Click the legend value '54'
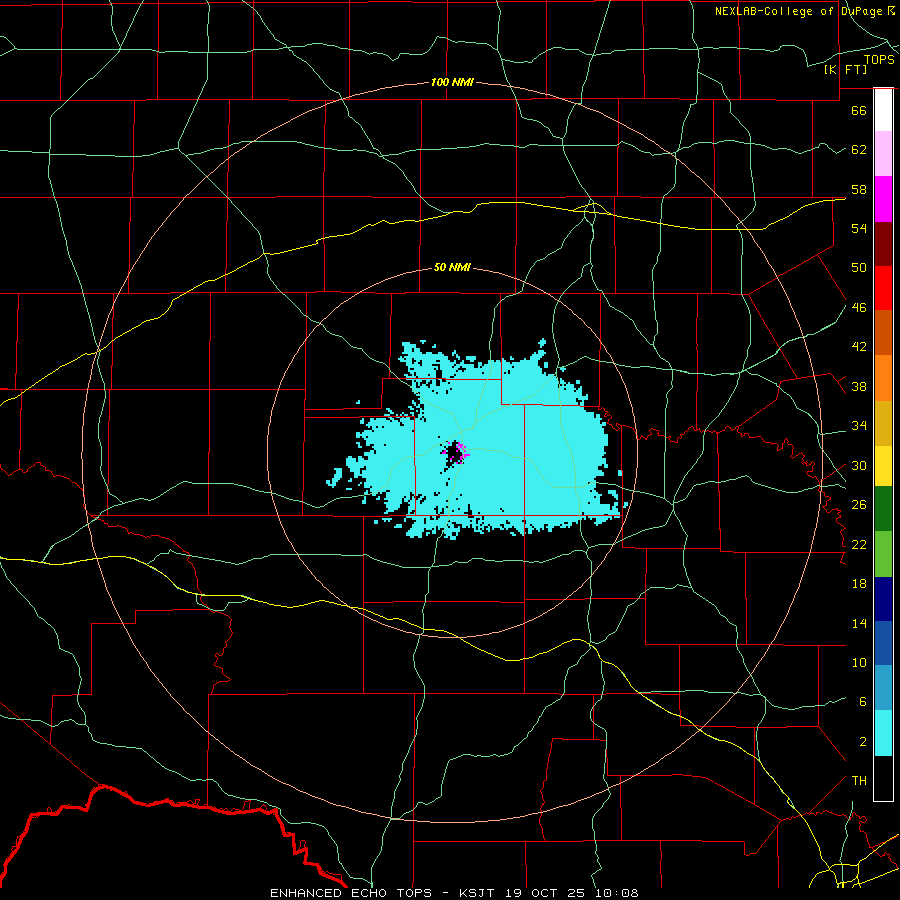The image size is (900, 900). click(x=859, y=228)
